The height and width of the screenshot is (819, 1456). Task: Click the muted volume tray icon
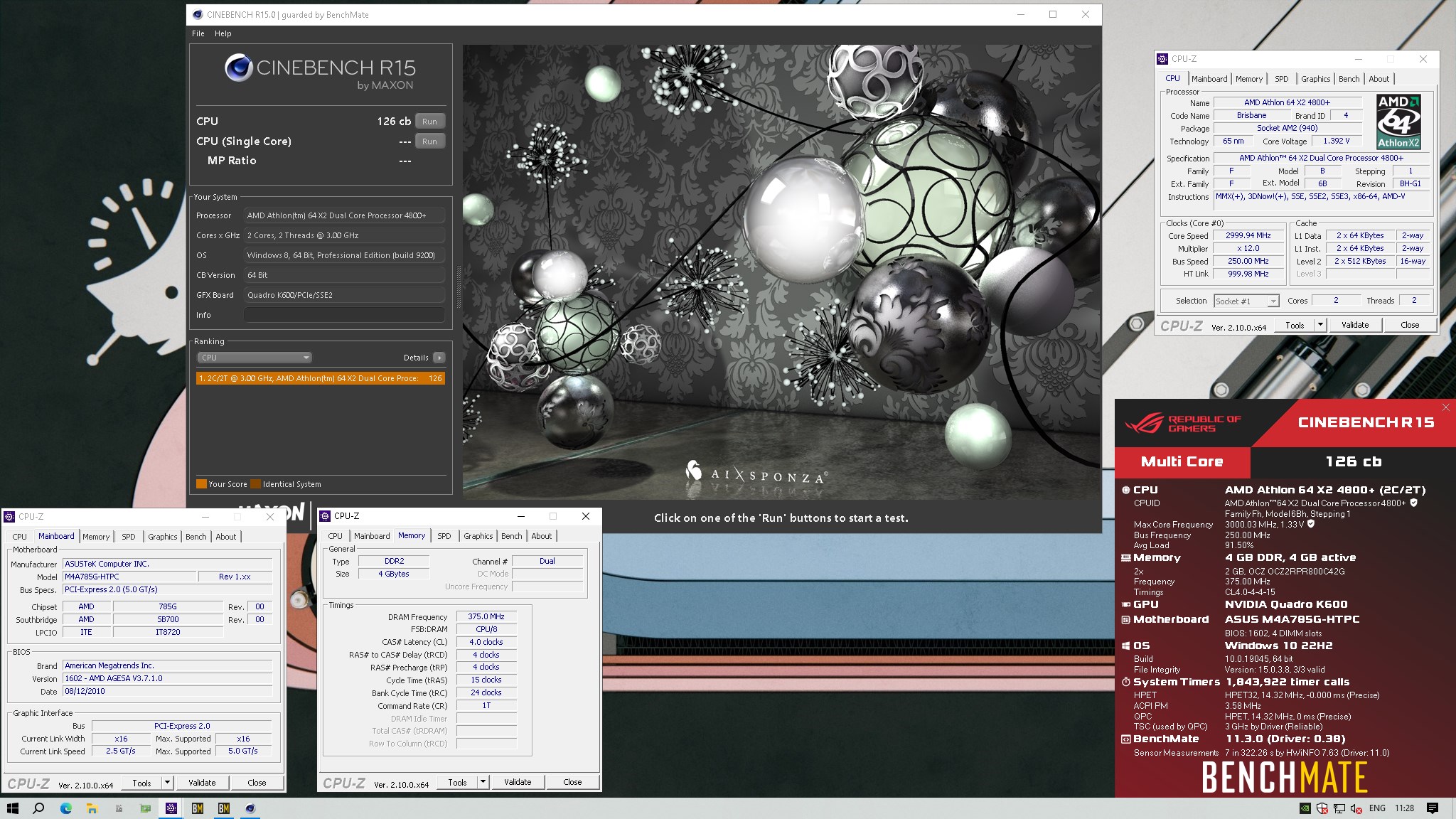coord(1356,808)
